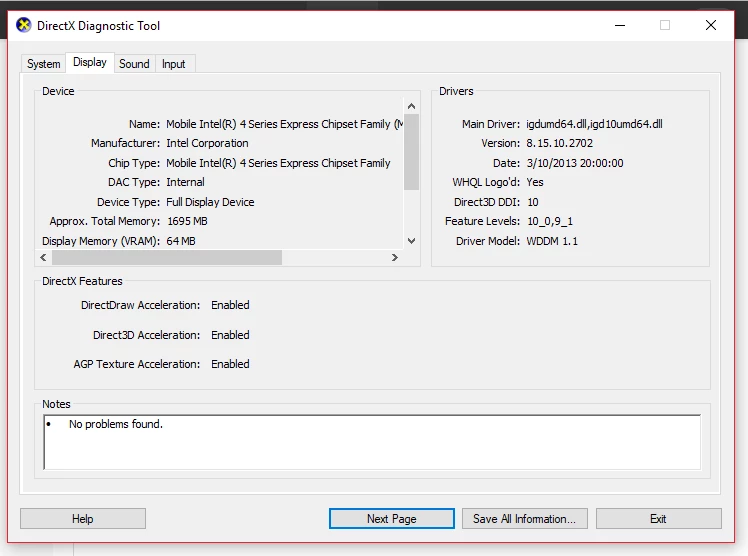Viewport: 748px width, 556px height.
Task: Click the Exit button
Action: coord(658,518)
